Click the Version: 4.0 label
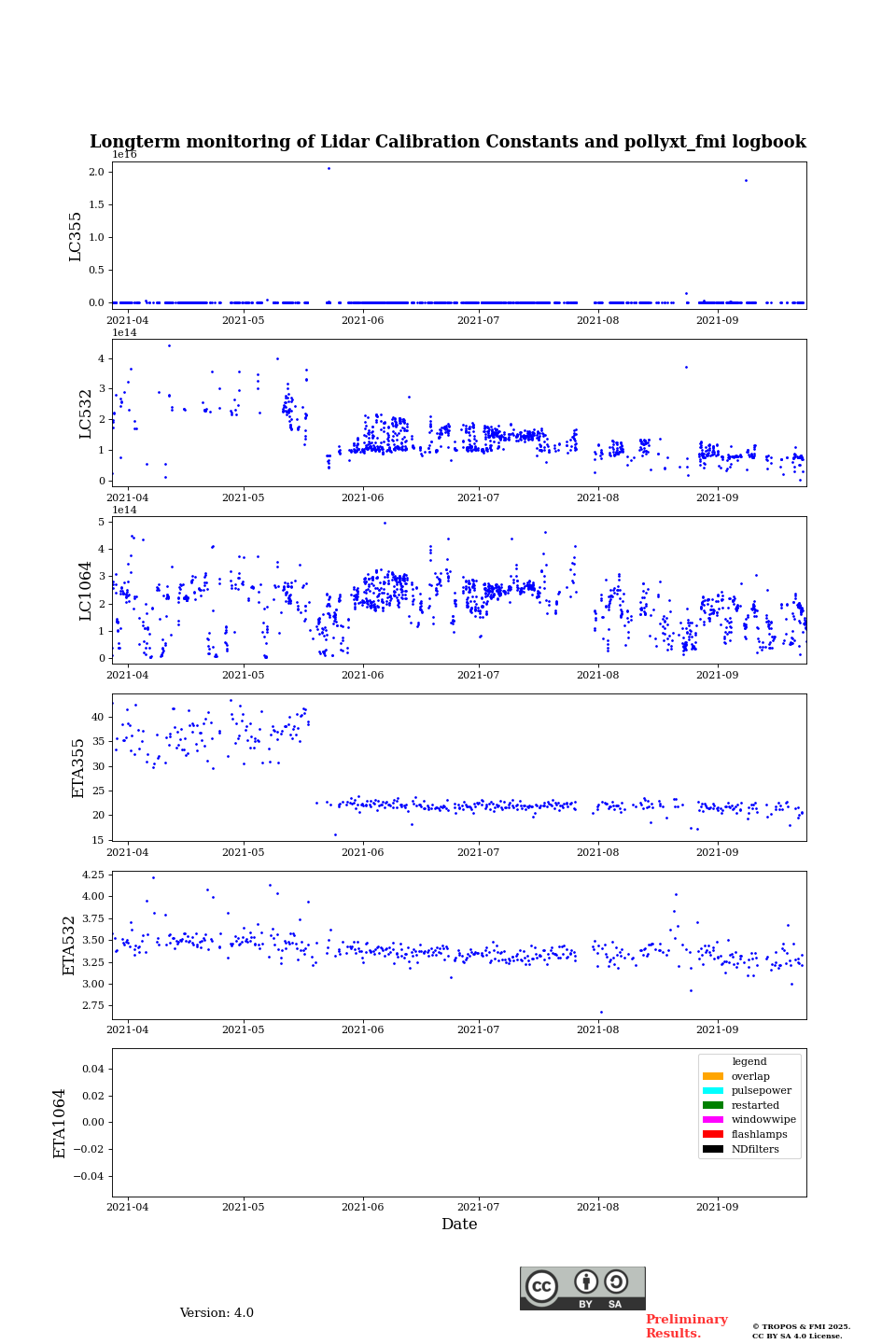 [217, 1313]
